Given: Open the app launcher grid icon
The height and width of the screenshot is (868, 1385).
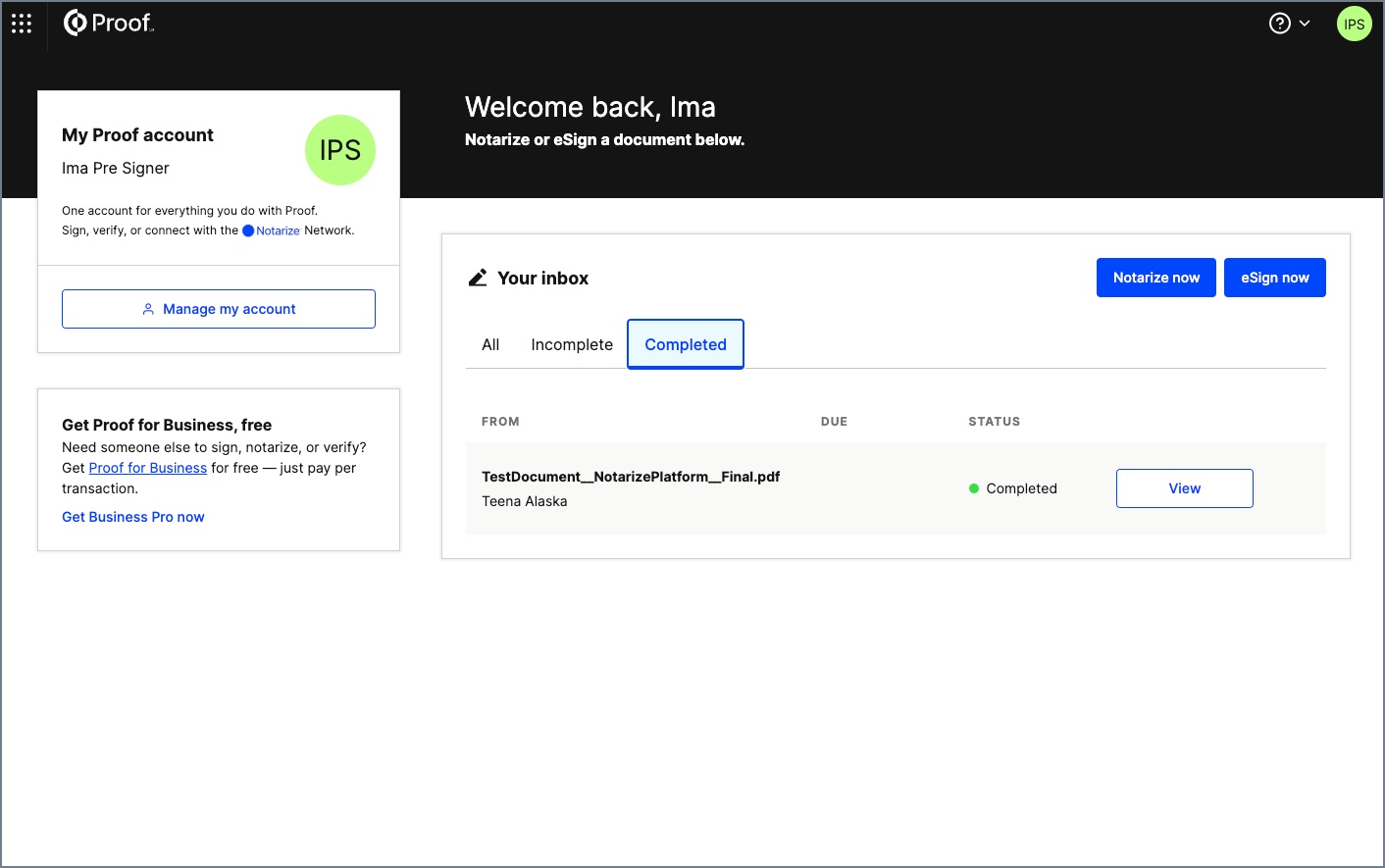Looking at the screenshot, I should tap(21, 23).
